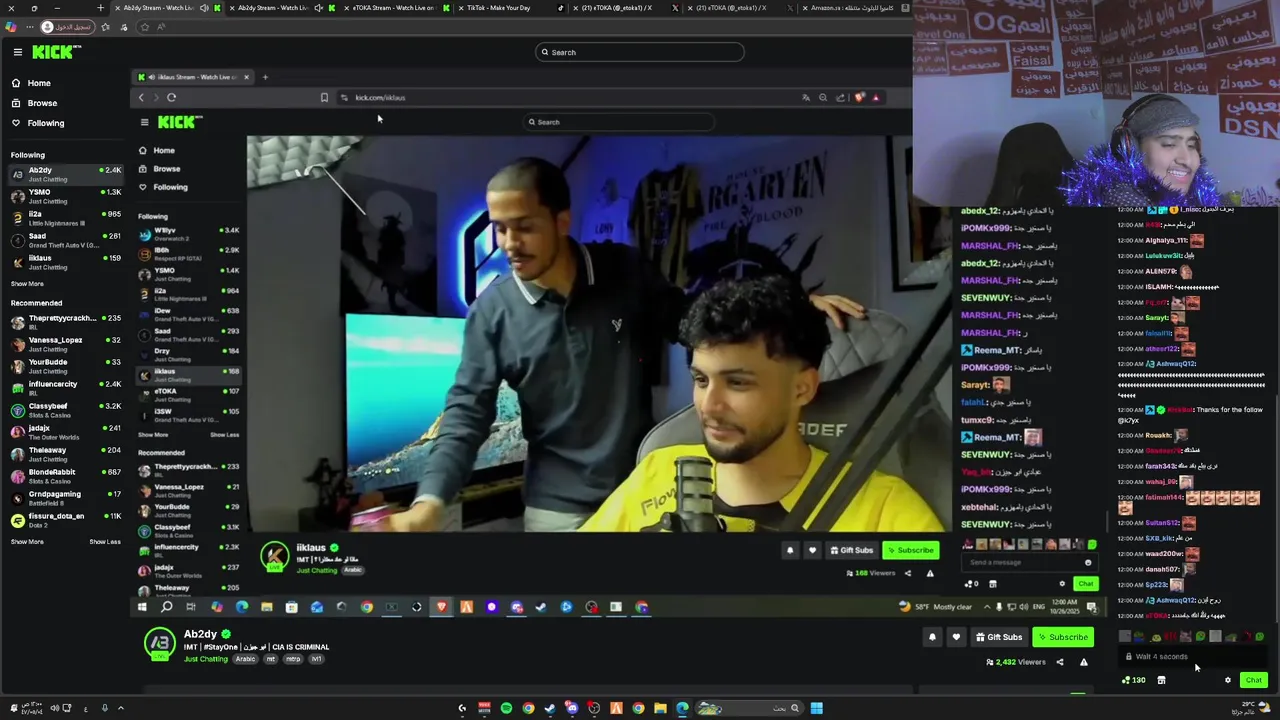
Task: Share the Ab2dy stream
Action: 1060,662
